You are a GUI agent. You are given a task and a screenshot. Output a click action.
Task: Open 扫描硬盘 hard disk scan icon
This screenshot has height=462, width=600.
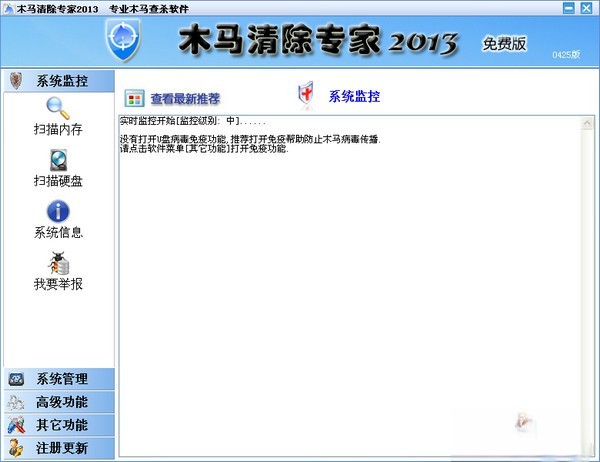point(58,160)
